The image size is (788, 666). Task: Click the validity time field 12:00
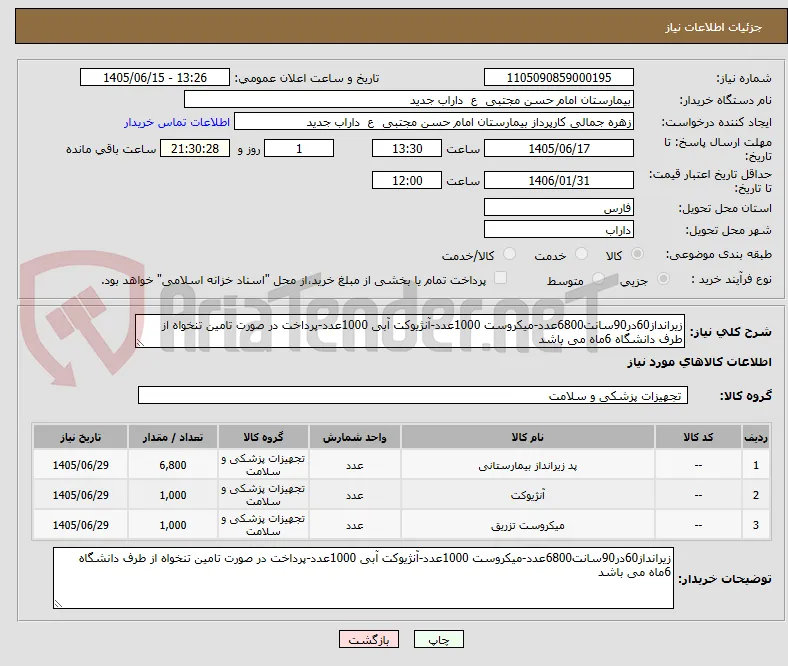pyautogui.click(x=407, y=180)
